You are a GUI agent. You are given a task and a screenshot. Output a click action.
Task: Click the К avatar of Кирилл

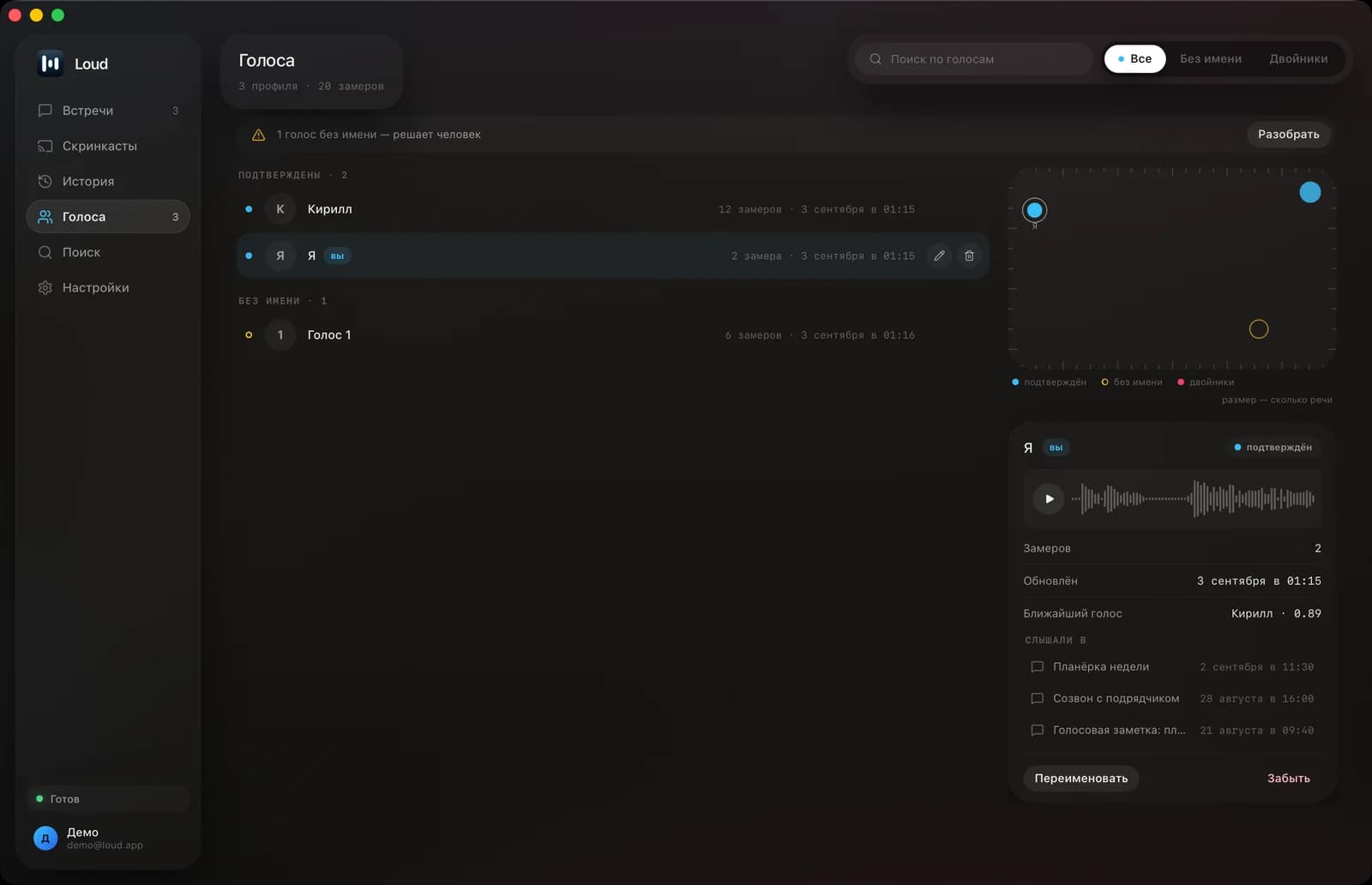(x=280, y=209)
